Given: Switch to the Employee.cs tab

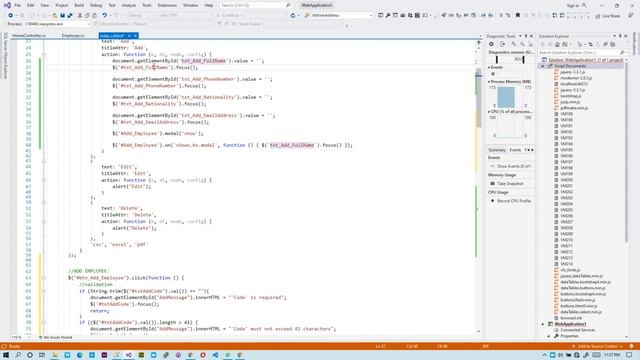Looking at the screenshot, I should 73,36.
